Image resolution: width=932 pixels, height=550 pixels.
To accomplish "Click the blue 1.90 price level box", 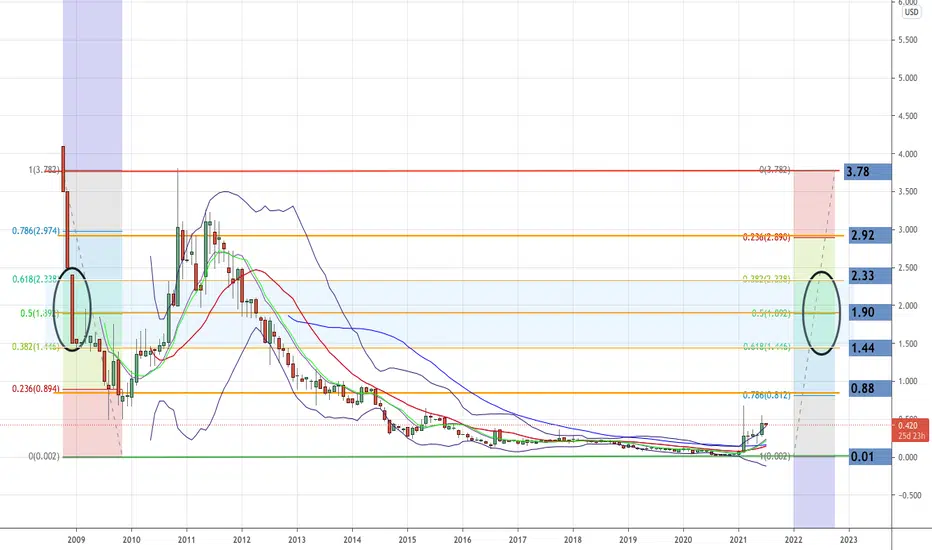I will 870,312.
